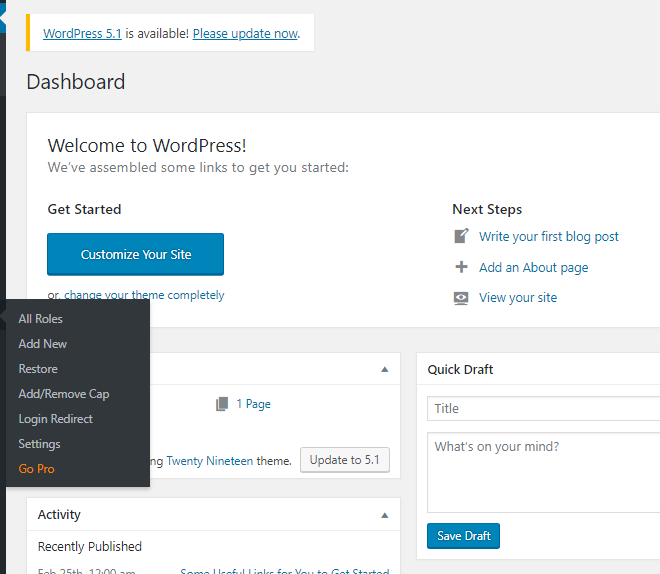Screen dimensions: 660x574
Task: Open the Twenty Nineteen theme link
Action: 210,461
